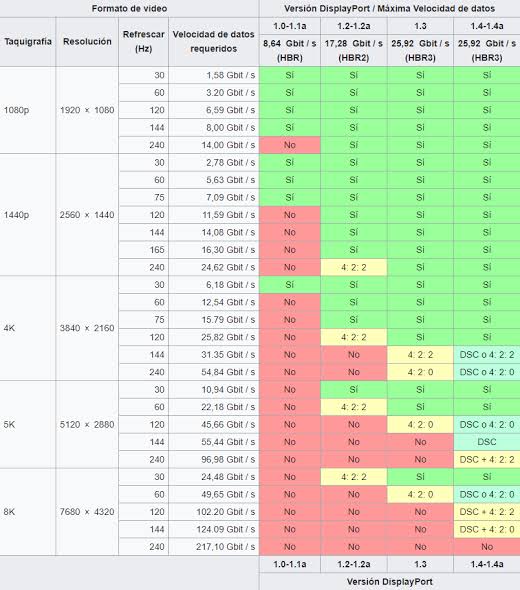The image size is (520, 590).
Task: Click the "15.79 Gbit / s" data rate
Action: coord(228,319)
